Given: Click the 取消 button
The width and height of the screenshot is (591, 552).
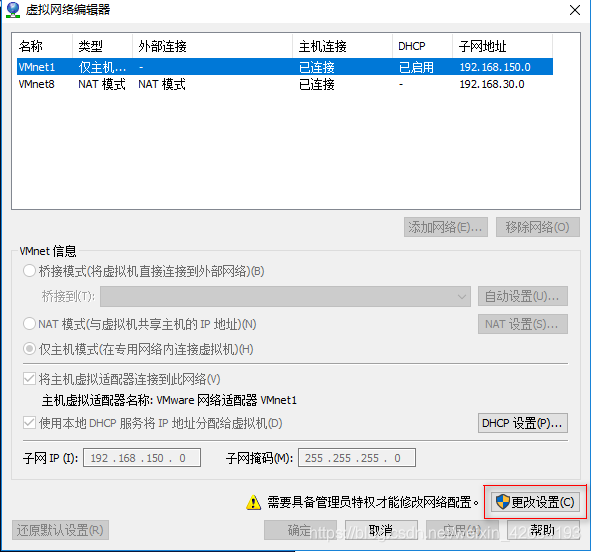Looking at the screenshot, I should [381, 530].
